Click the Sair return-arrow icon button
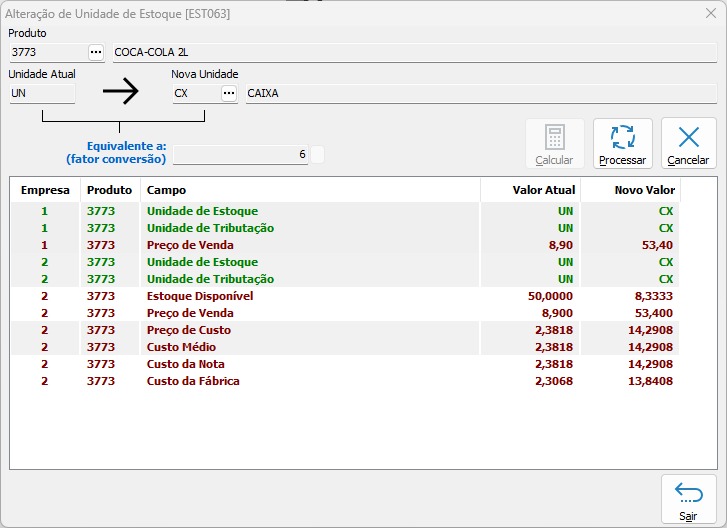727x528 pixels. click(x=688, y=498)
